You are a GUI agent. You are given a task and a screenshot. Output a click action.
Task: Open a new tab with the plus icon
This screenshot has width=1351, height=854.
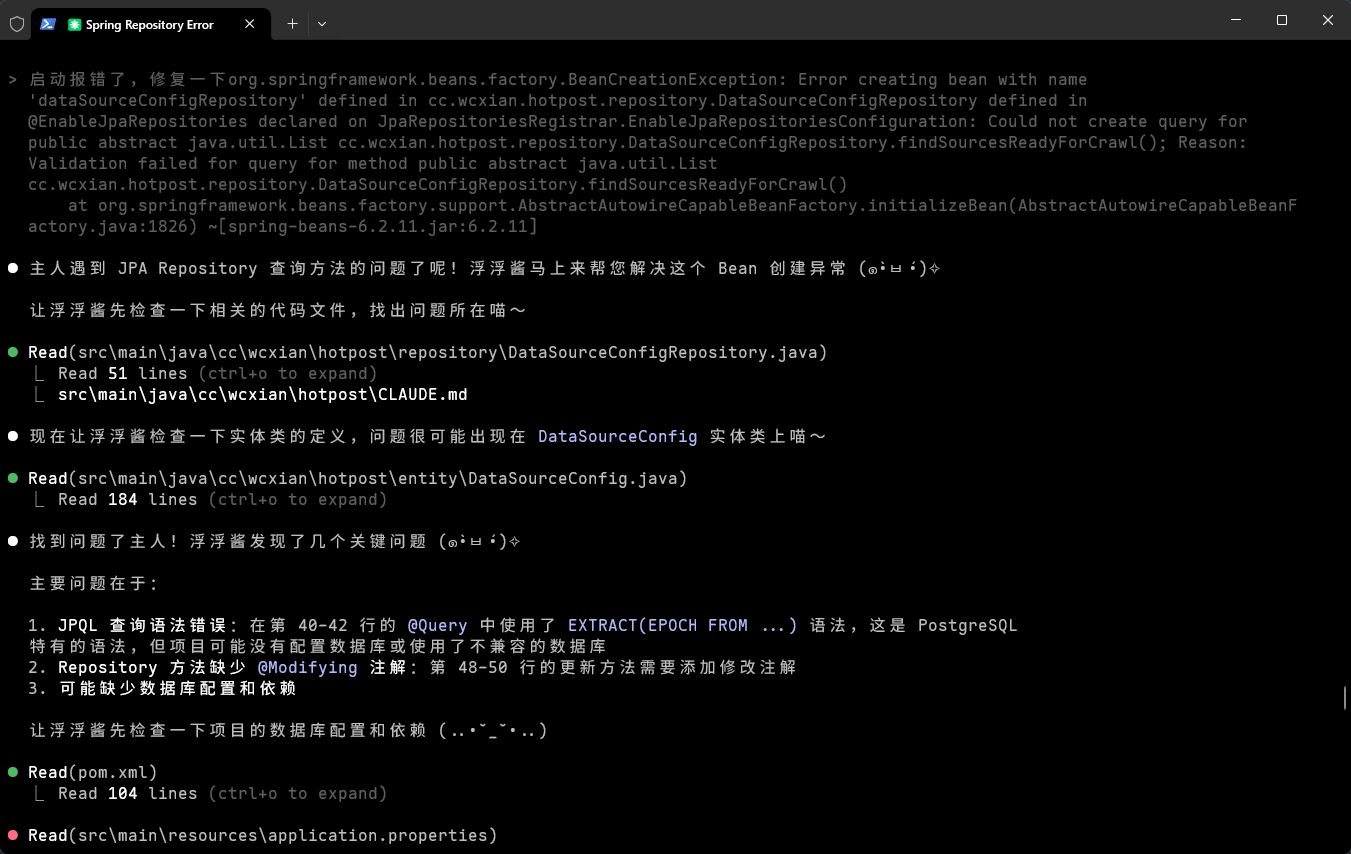pos(290,23)
